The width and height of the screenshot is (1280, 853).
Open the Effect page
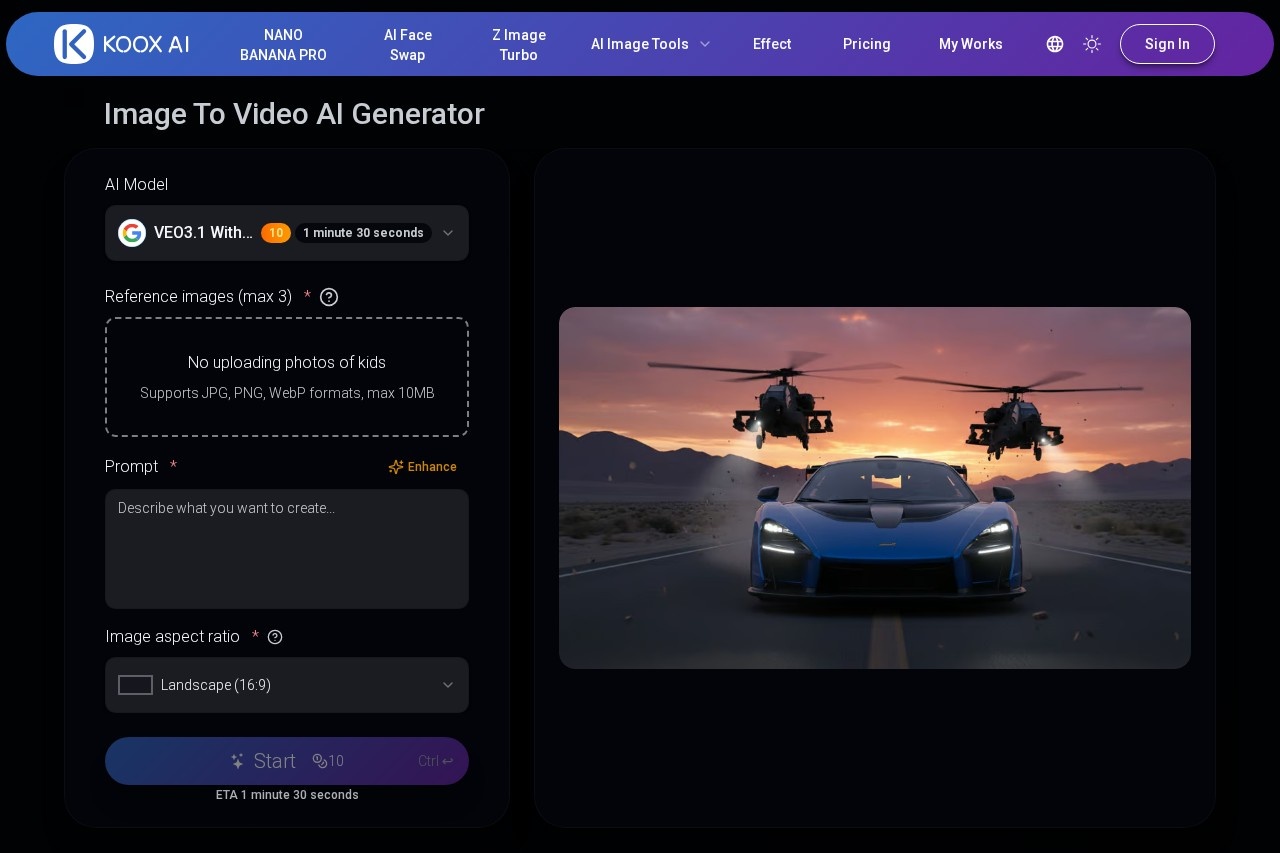point(772,44)
